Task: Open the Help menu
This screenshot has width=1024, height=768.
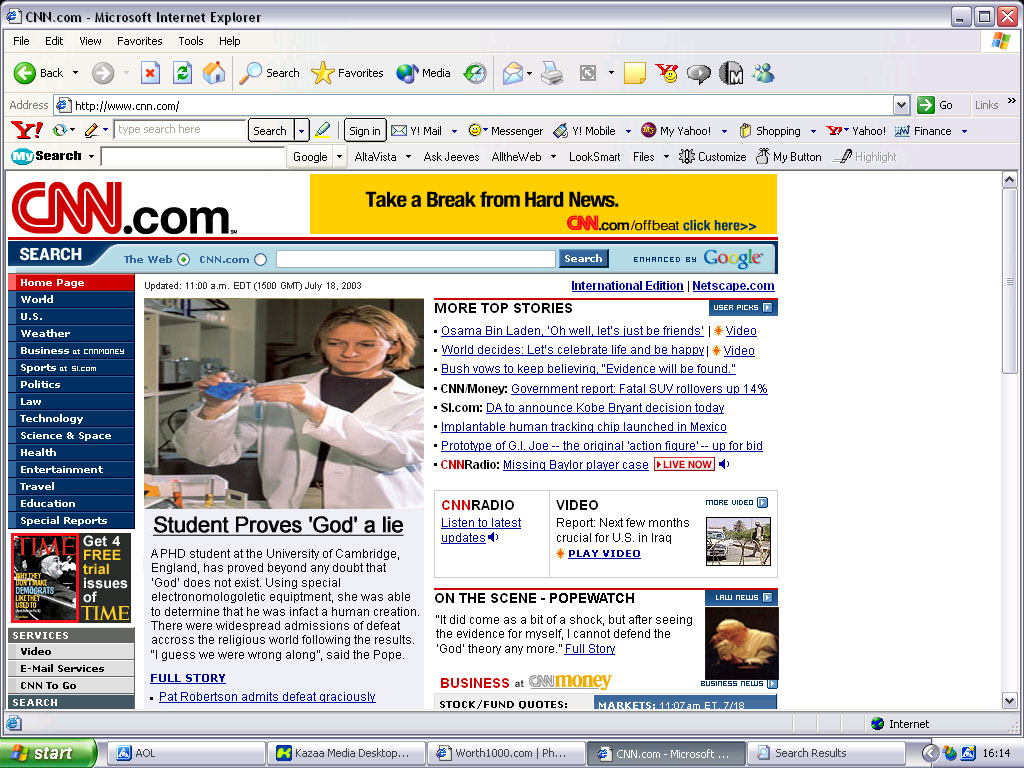Action: click(x=229, y=40)
